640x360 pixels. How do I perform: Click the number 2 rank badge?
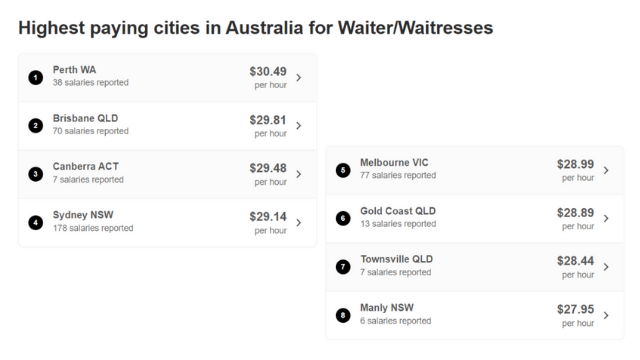pyautogui.click(x=36, y=125)
